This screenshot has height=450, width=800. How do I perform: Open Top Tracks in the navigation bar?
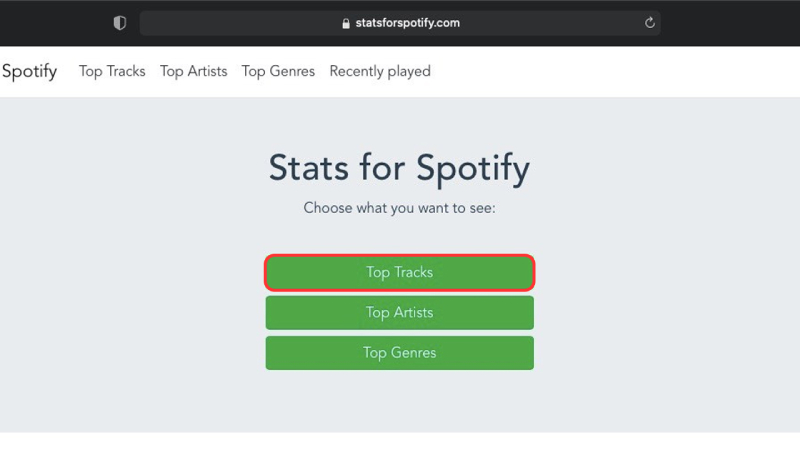[x=112, y=71]
